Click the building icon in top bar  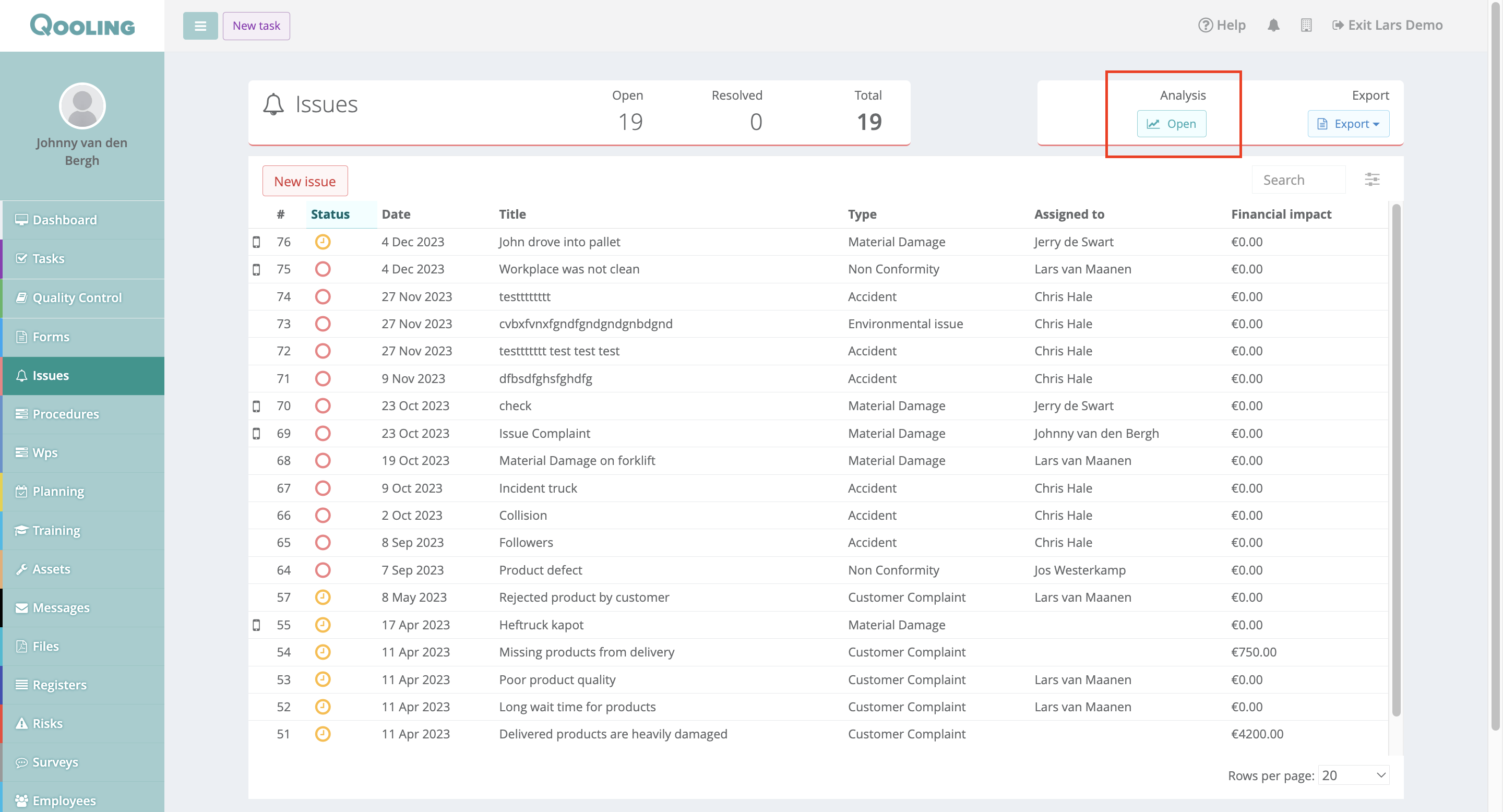(1306, 25)
